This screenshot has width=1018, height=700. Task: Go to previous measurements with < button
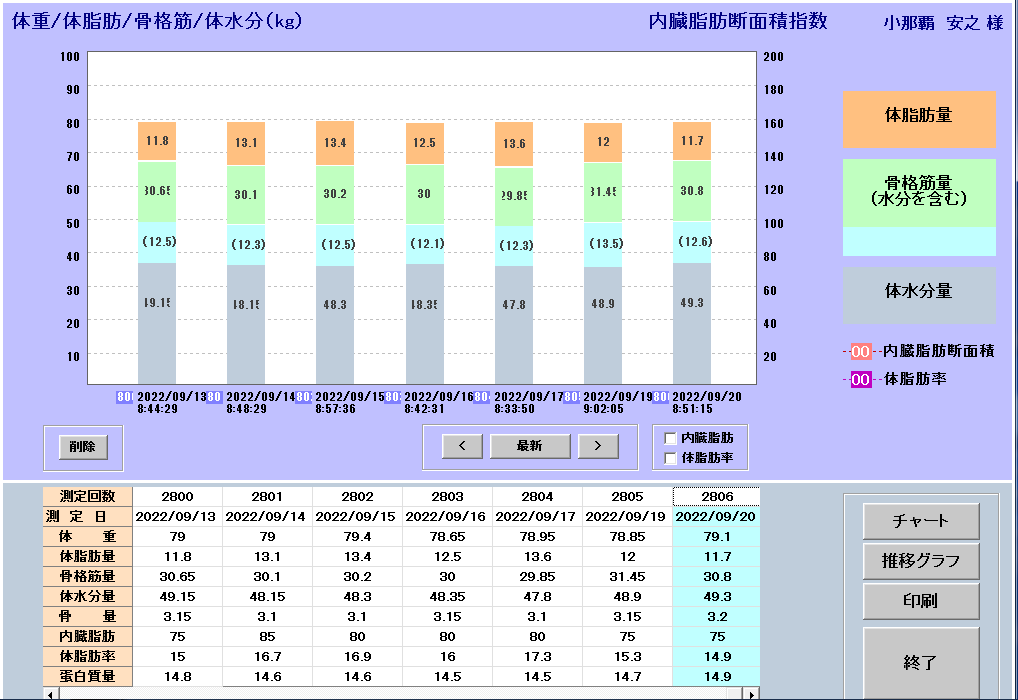coord(462,446)
